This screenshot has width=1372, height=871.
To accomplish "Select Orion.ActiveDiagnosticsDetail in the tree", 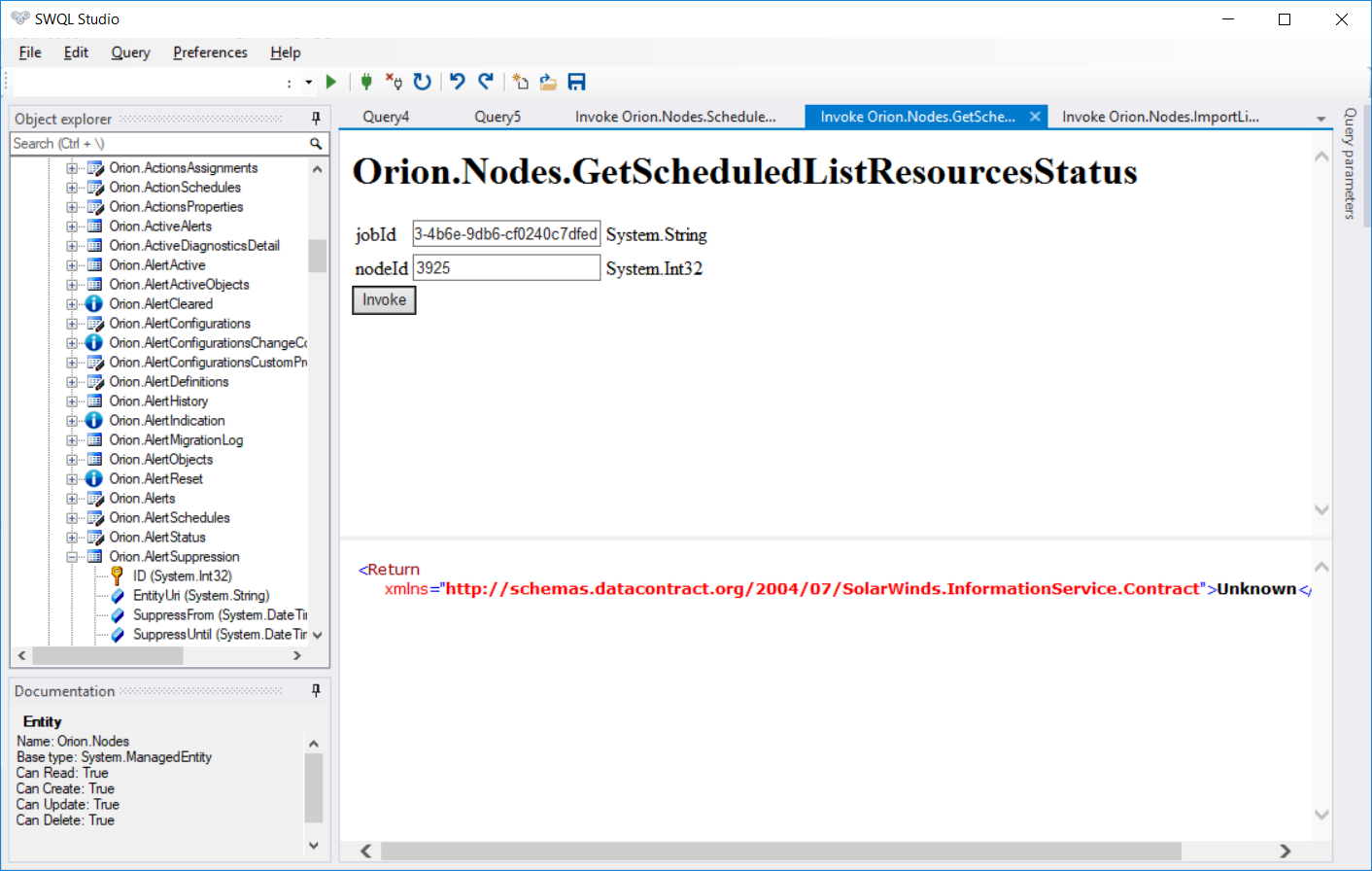I will click(194, 246).
